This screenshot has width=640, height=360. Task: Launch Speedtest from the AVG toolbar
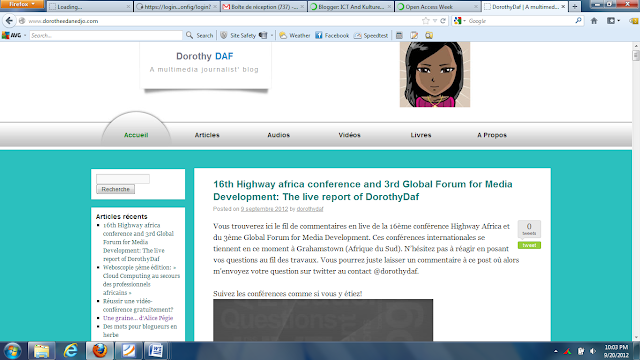point(371,36)
